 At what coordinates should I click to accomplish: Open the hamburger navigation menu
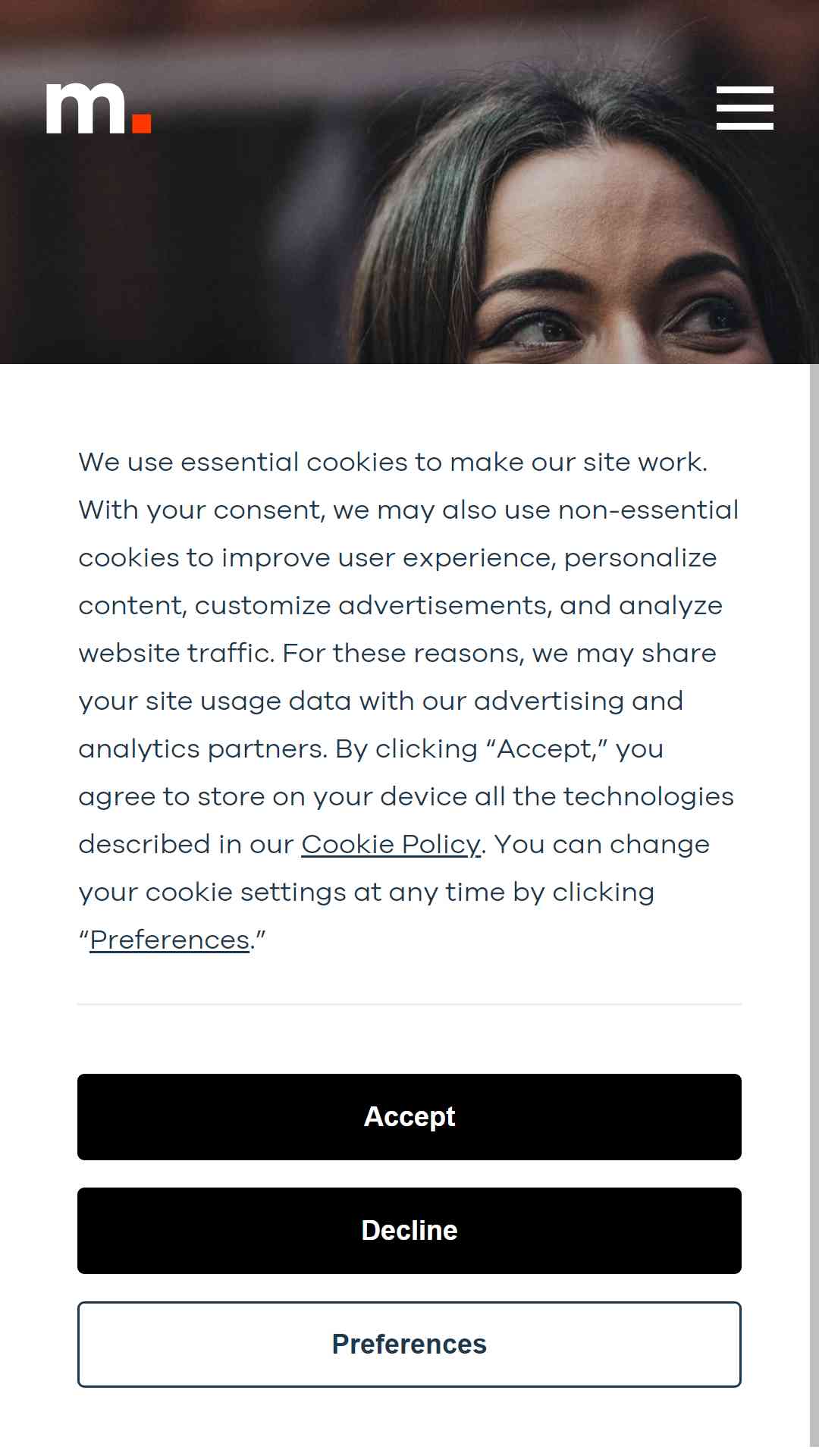745,108
